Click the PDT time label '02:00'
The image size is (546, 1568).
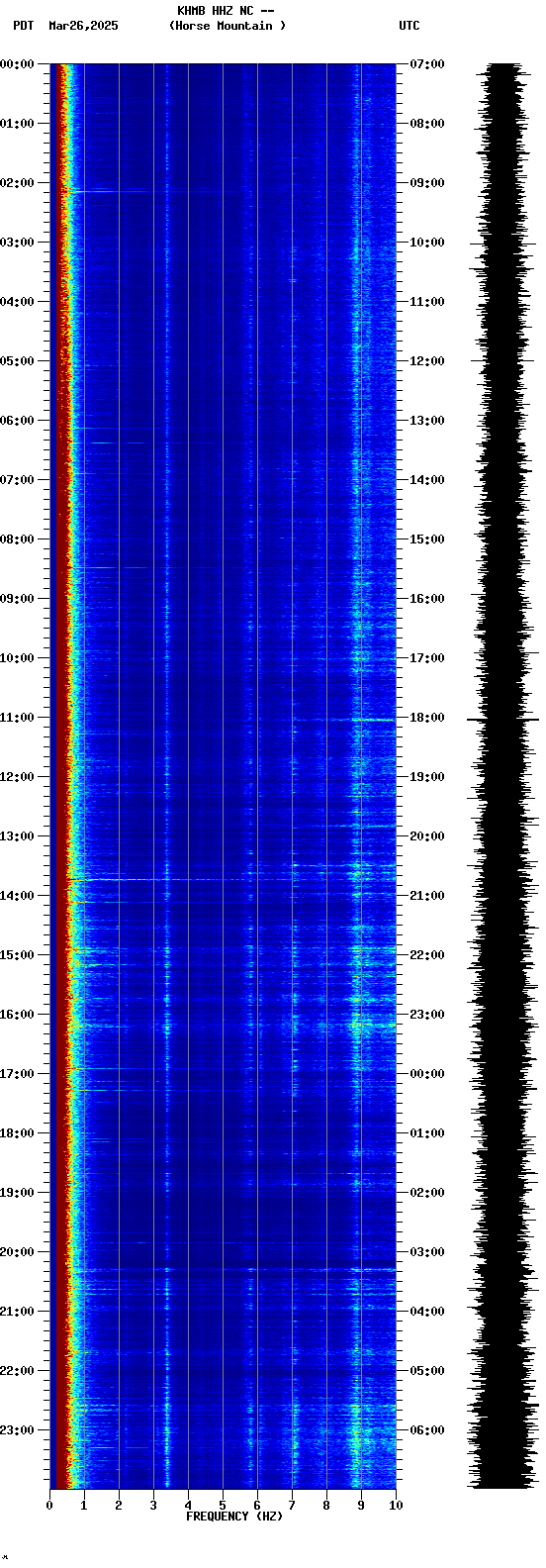click(18, 183)
